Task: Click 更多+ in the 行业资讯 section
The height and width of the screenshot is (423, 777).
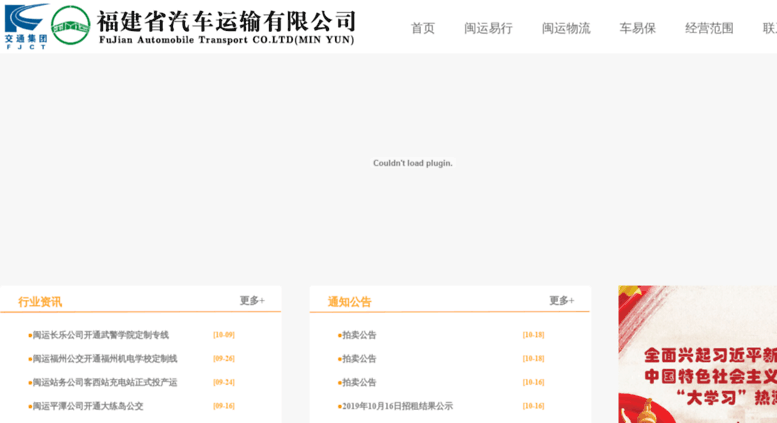Action: point(252,301)
